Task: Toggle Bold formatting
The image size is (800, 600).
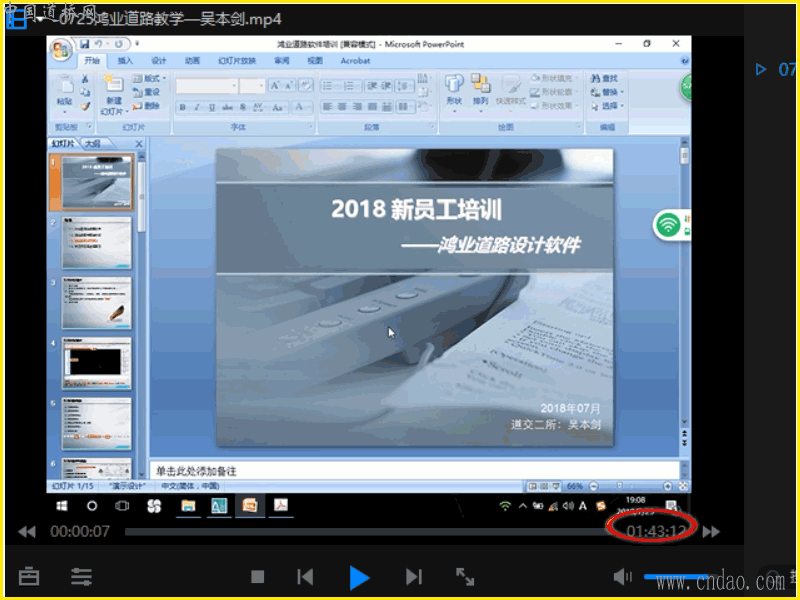Action: tap(182, 107)
